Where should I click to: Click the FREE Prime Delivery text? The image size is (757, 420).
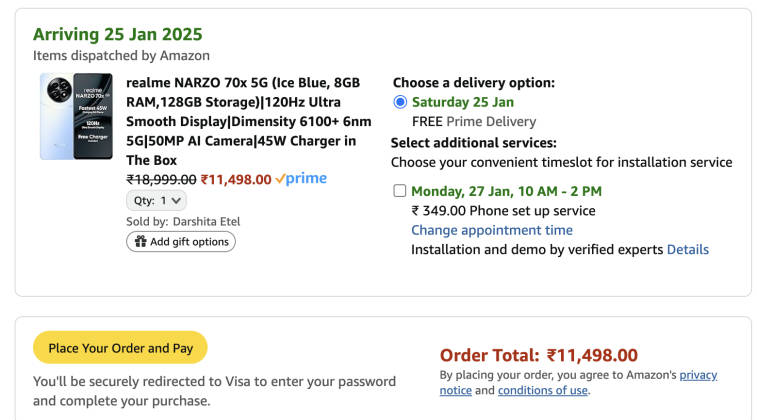(473, 121)
